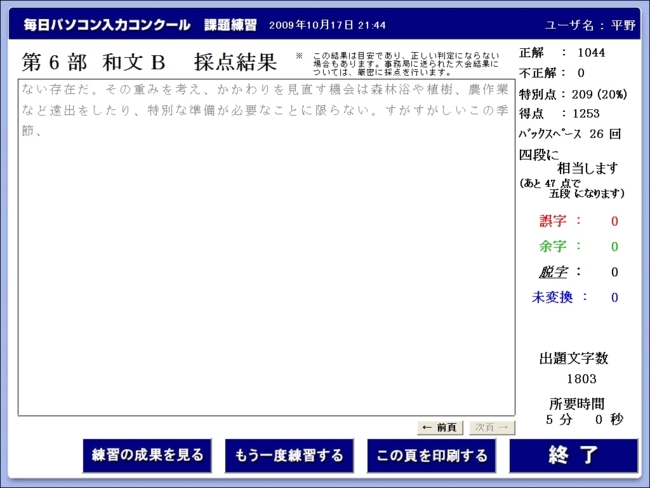
Task: Click the 終了 button
Action: [x=574, y=455]
